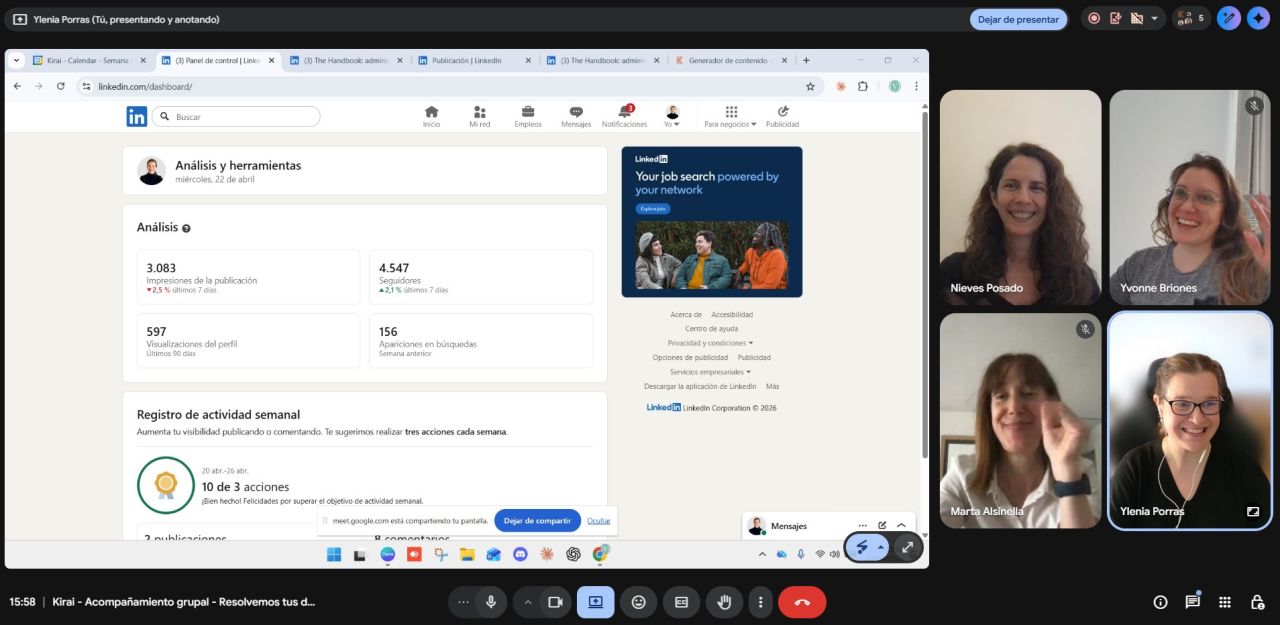Close the Panel de control LinkedIn tab

coord(271,60)
